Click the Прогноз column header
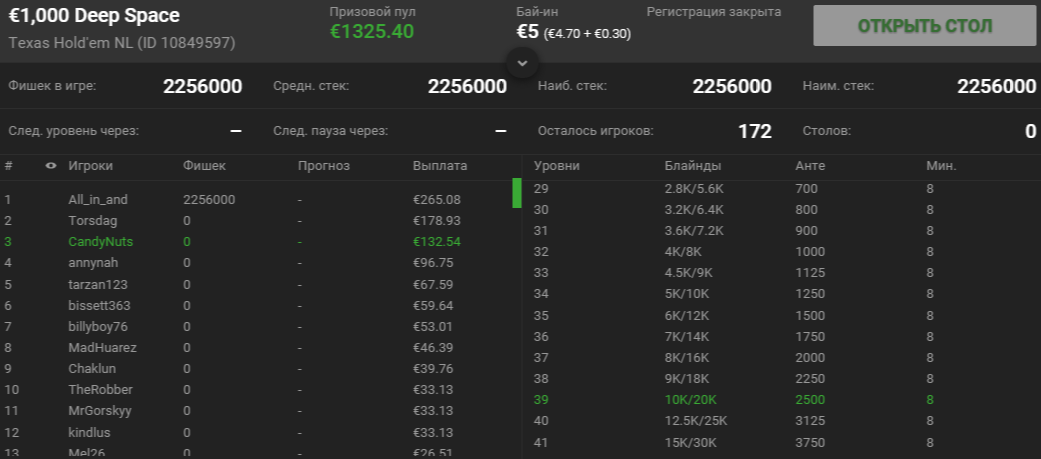This screenshot has width=1041, height=459. [322, 166]
